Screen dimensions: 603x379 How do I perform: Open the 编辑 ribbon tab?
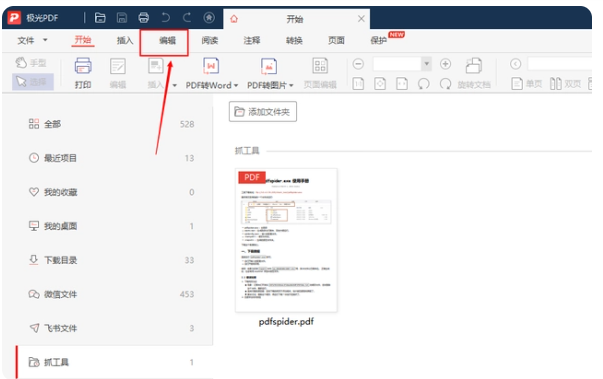click(167, 40)
